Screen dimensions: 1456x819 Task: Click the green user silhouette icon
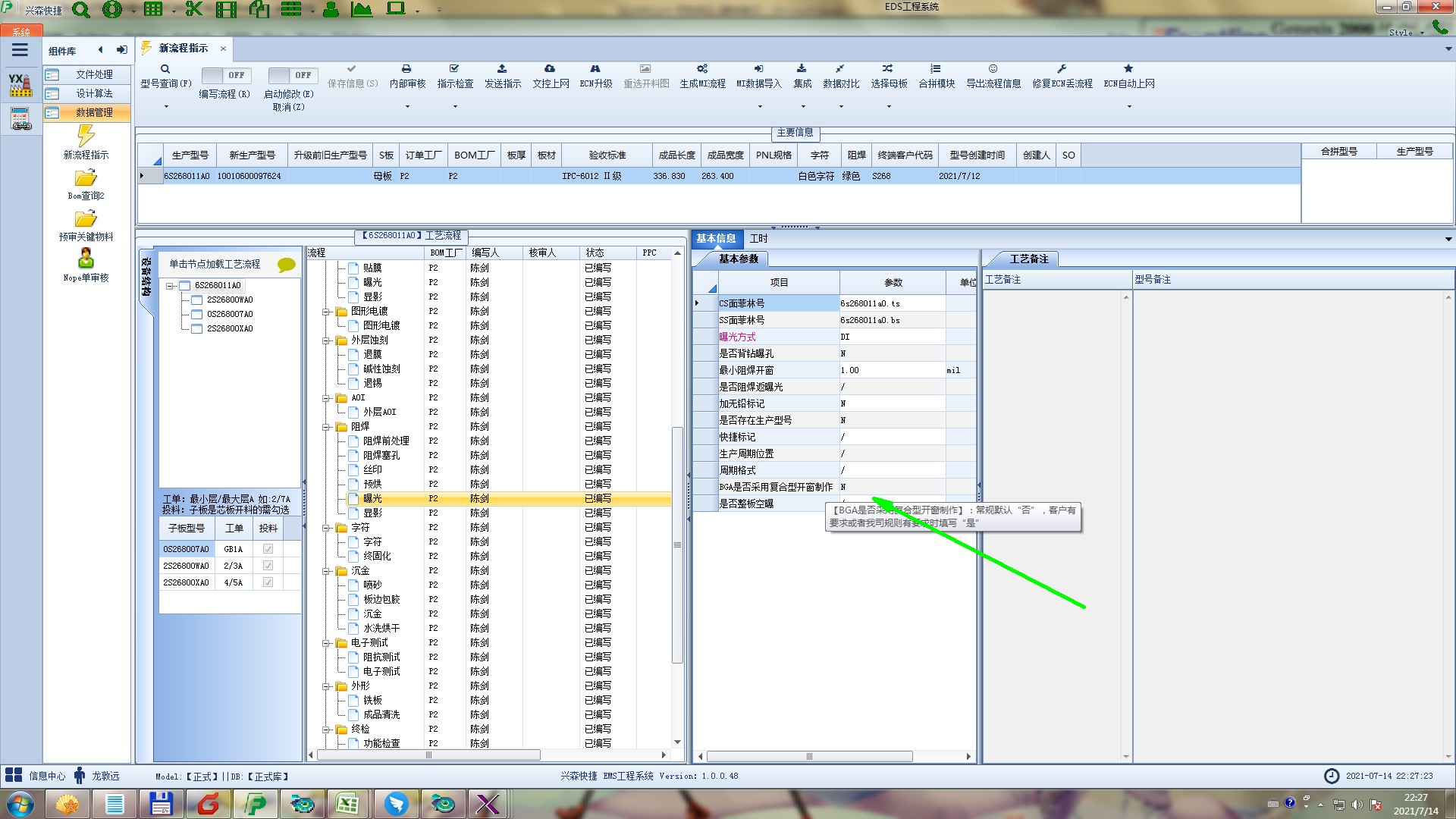point(331,10)
